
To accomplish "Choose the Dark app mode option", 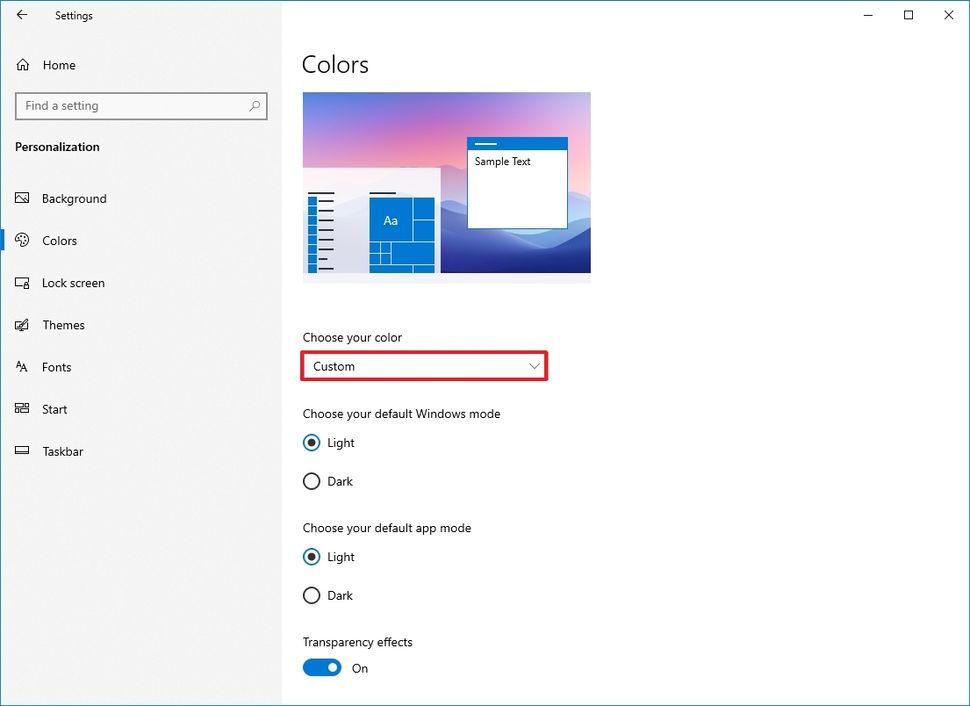I will tap(312, 595).
